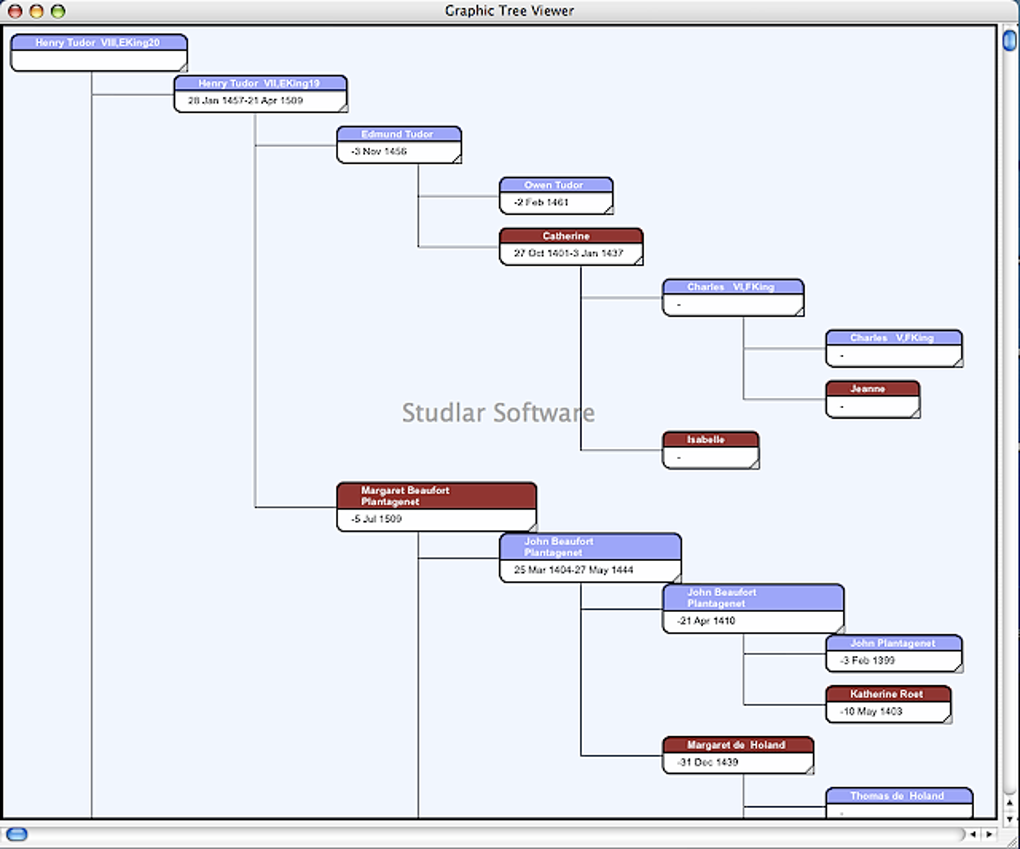Click the Catherine name header
The height and width of the screenshot is (849, 1020).
pyautogui.click(x=571, y=236)
